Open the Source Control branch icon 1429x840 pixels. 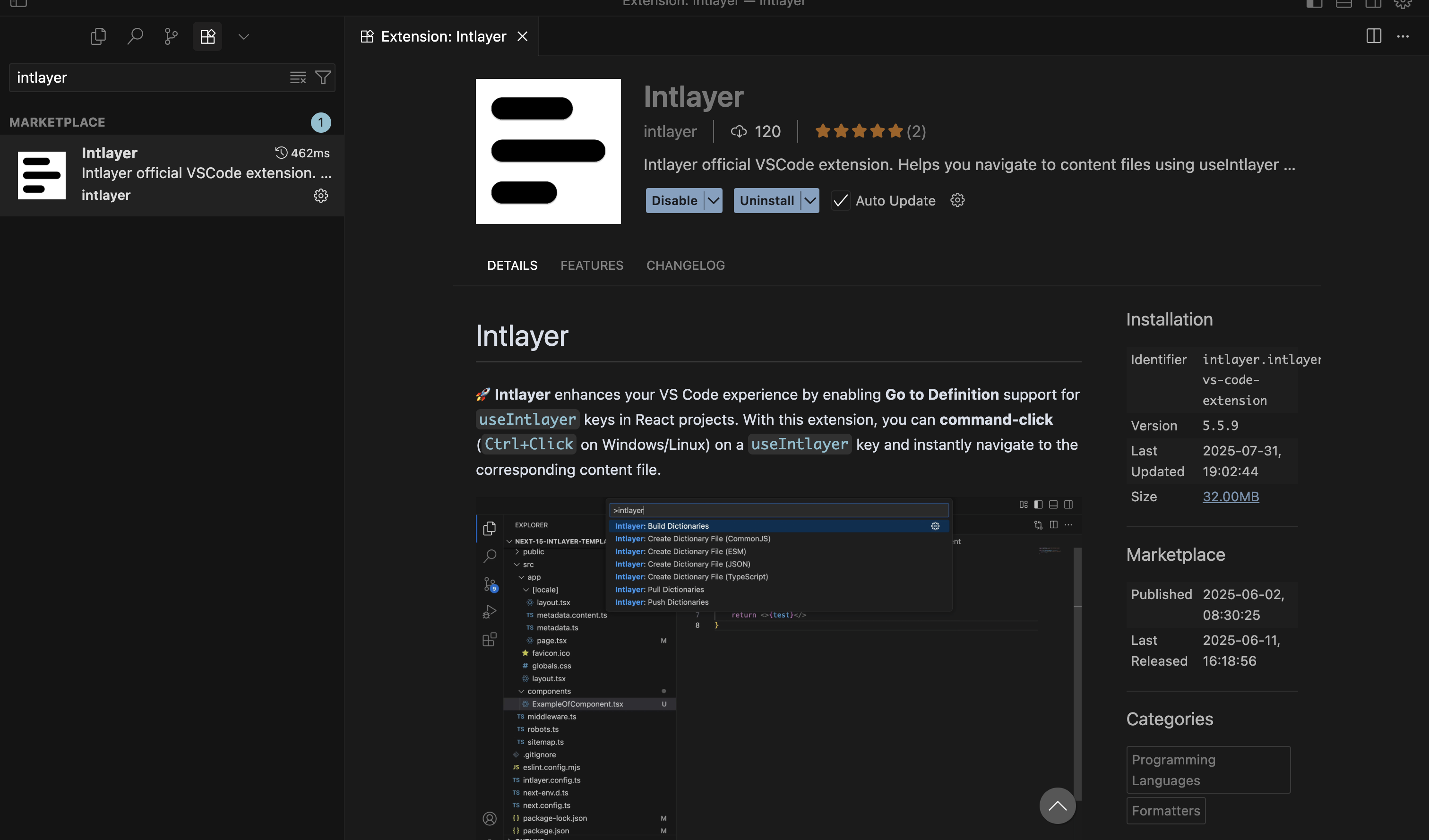171,37
